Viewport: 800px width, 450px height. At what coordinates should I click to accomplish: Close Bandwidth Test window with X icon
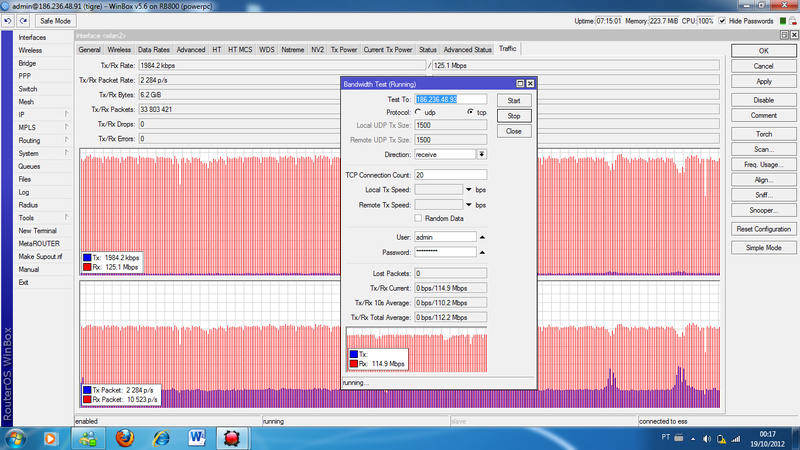(x=530, y=84)
